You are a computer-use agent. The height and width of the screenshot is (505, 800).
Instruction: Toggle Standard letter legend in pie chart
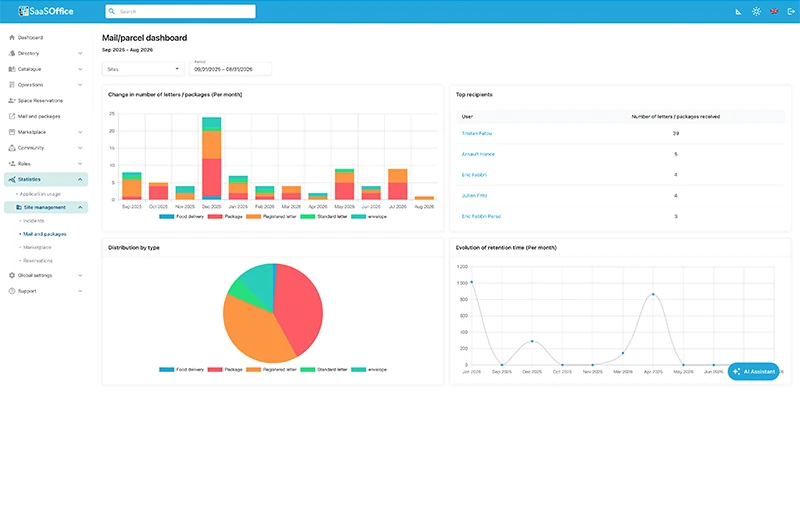coord(323,369)
